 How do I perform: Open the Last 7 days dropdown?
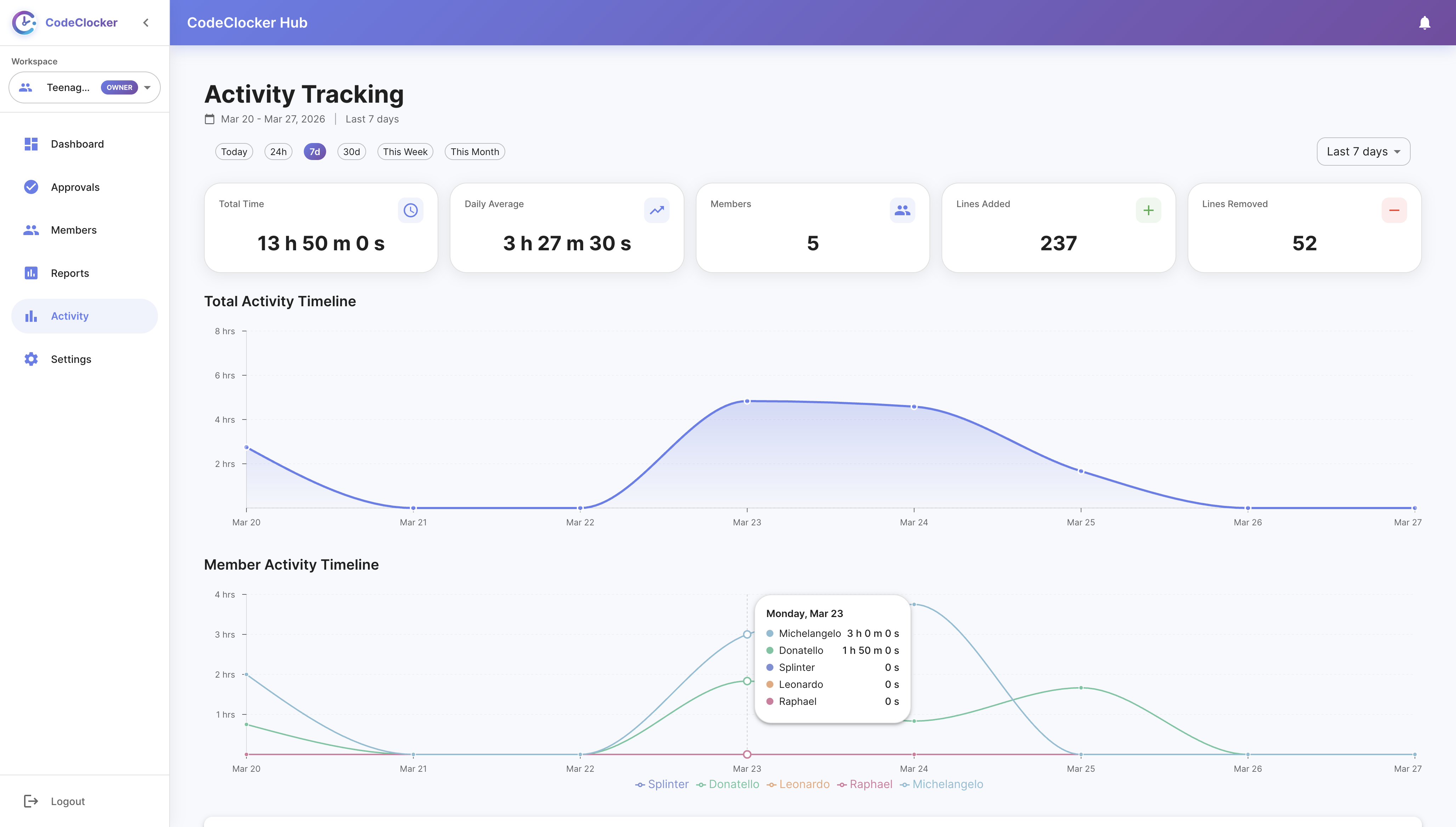(x=1362, y=151)
